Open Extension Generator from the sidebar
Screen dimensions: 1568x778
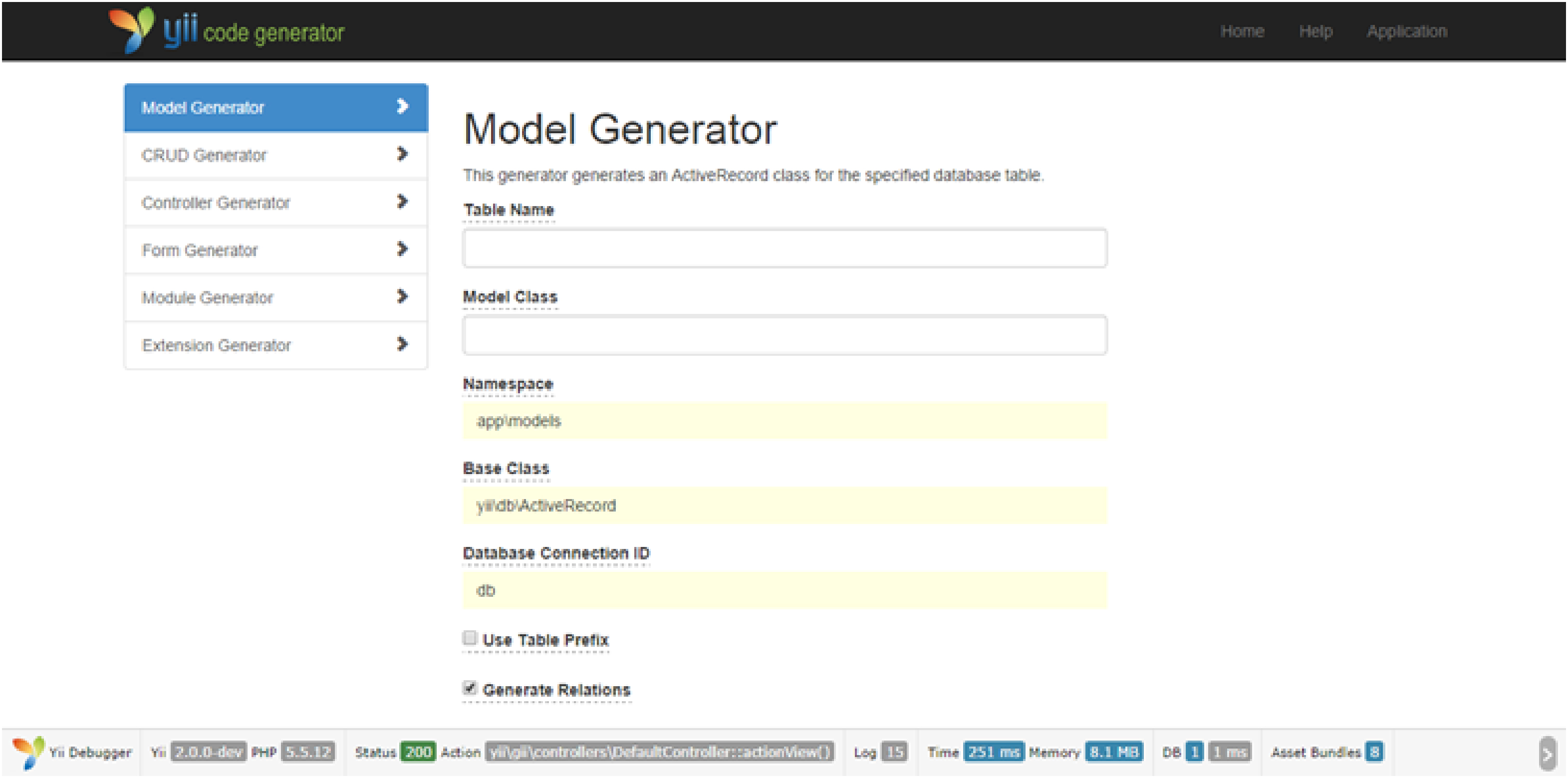[276, 345]
